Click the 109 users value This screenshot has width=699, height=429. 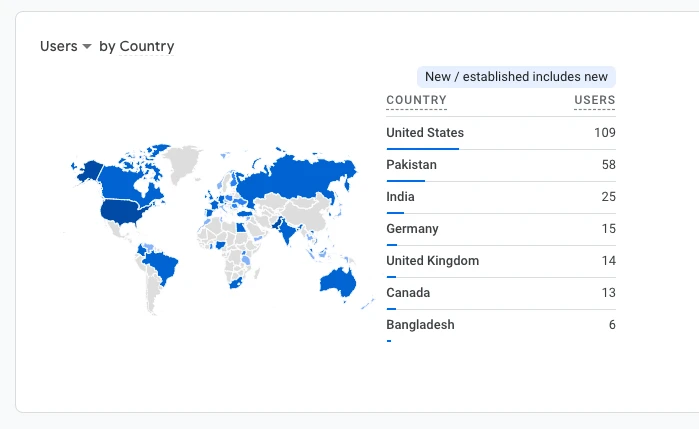(603, 132)
